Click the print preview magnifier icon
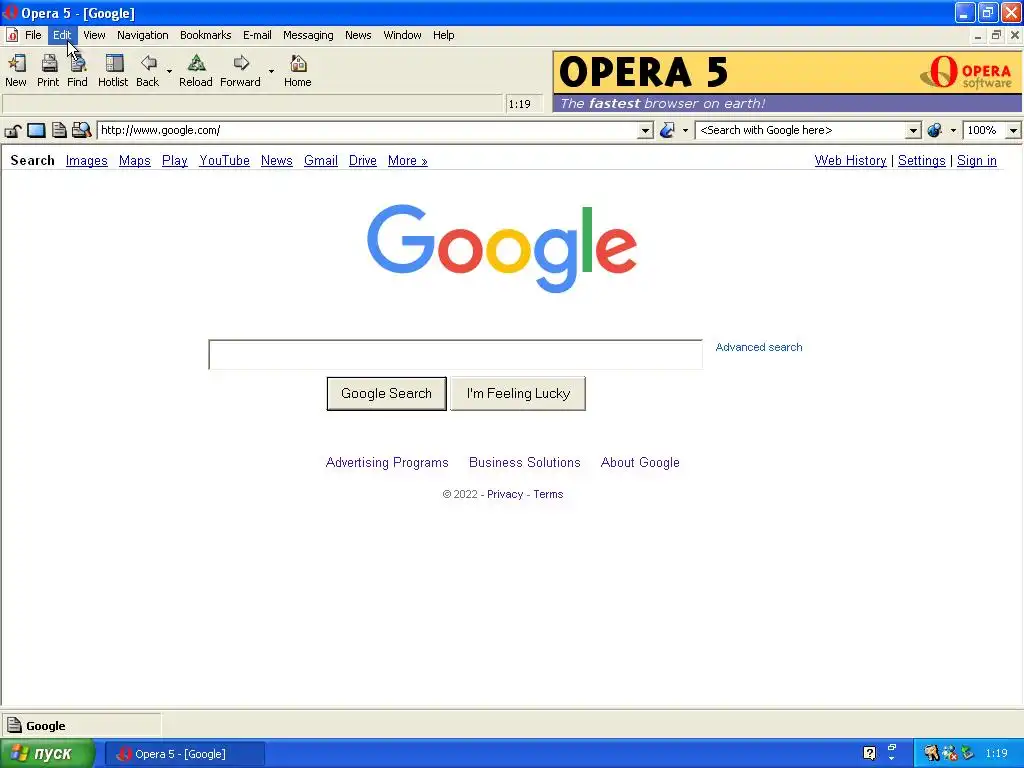Image resolution: width=1024 pixels, height=768 pixels. (x=81, y=130)
